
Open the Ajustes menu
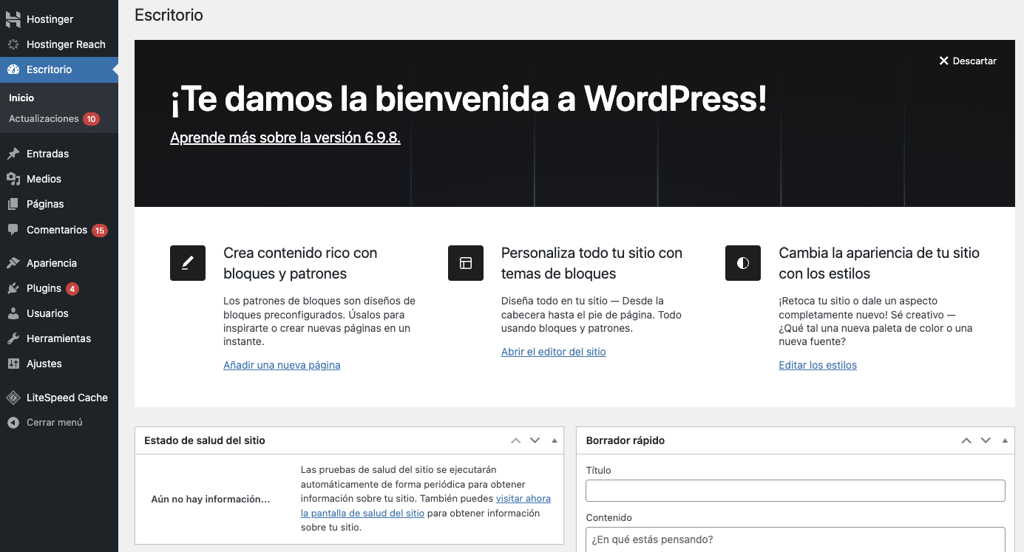click(59, 364)
